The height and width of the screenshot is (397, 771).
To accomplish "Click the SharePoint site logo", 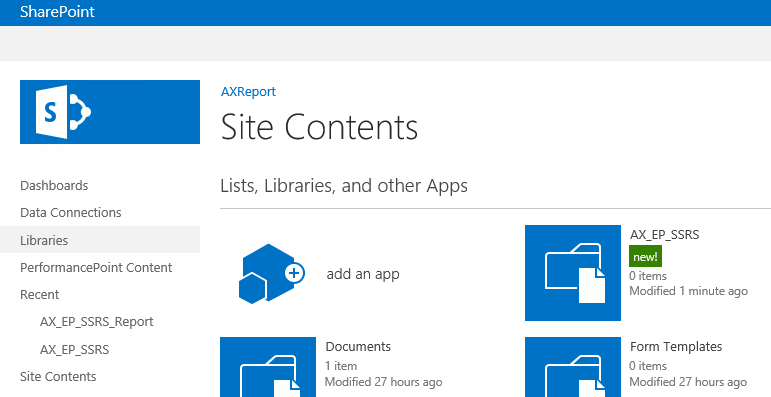I will pos(110,112).
